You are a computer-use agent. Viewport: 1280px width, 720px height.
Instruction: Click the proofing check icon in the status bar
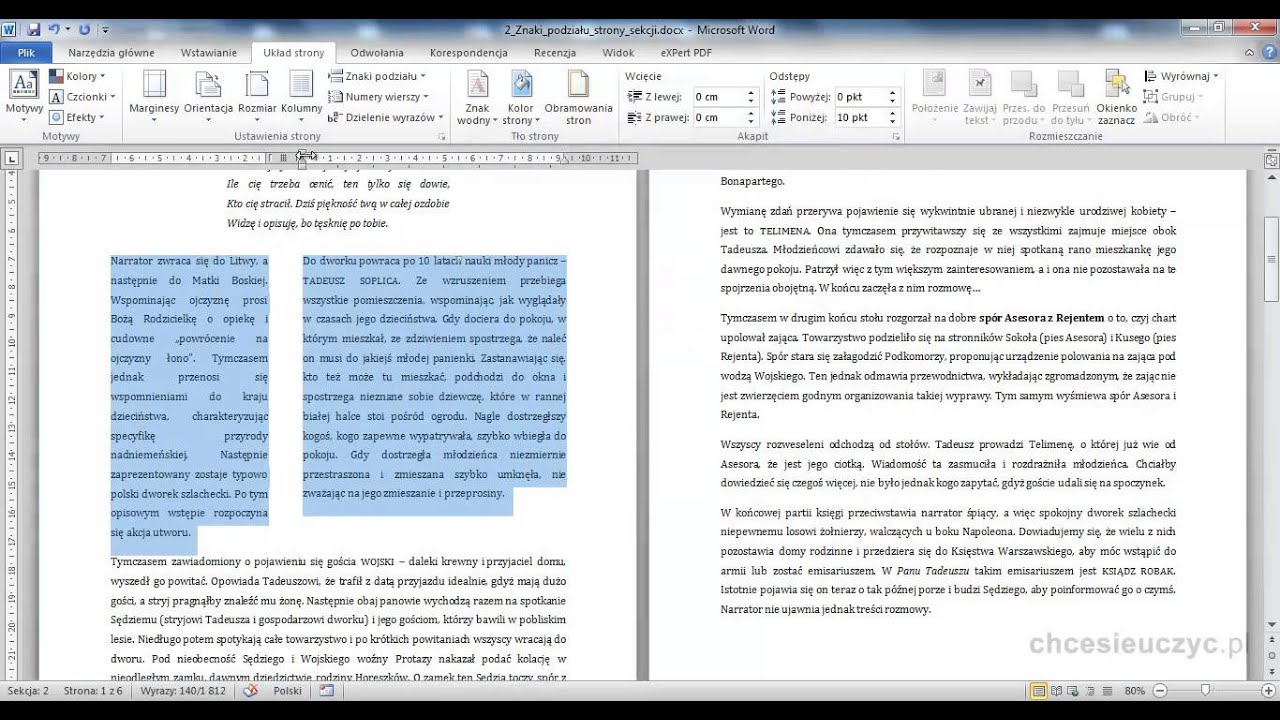point(250,691)
